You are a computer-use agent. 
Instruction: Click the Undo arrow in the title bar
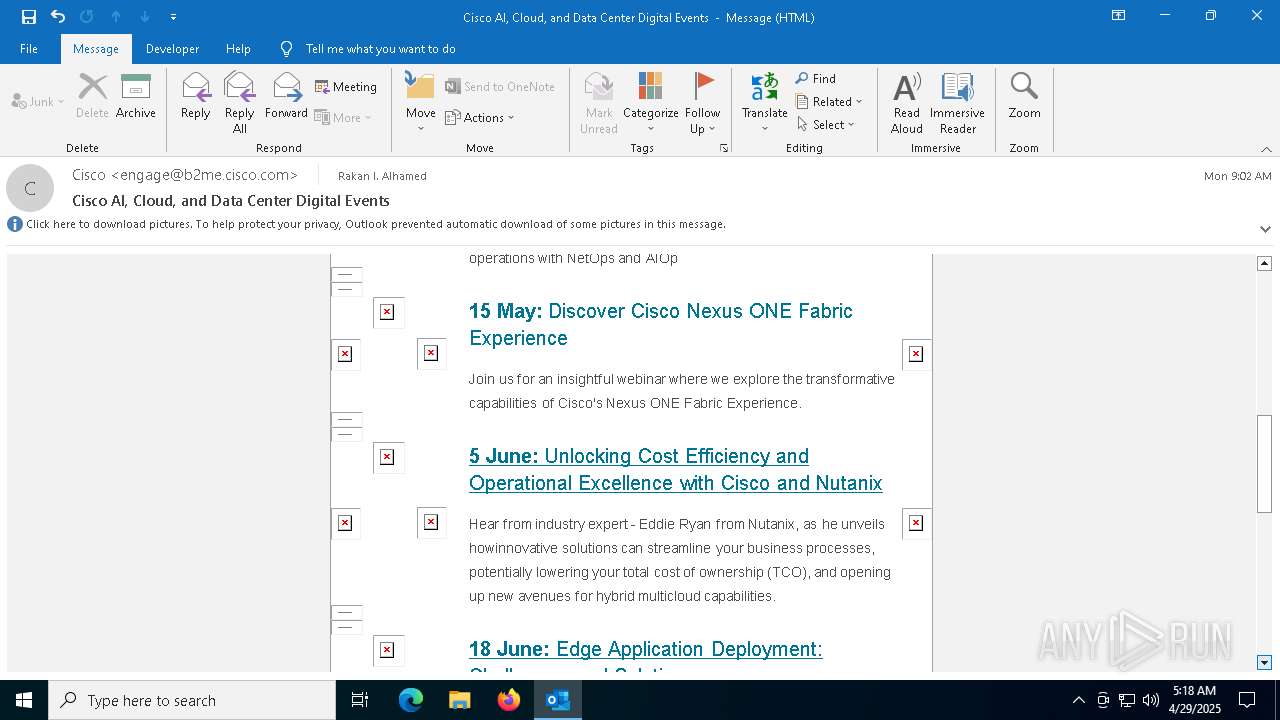click(58, 16)
